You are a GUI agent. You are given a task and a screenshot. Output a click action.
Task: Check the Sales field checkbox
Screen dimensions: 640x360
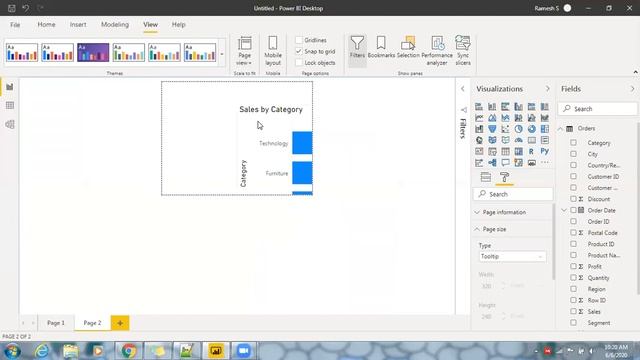click(x=573, y=311)
